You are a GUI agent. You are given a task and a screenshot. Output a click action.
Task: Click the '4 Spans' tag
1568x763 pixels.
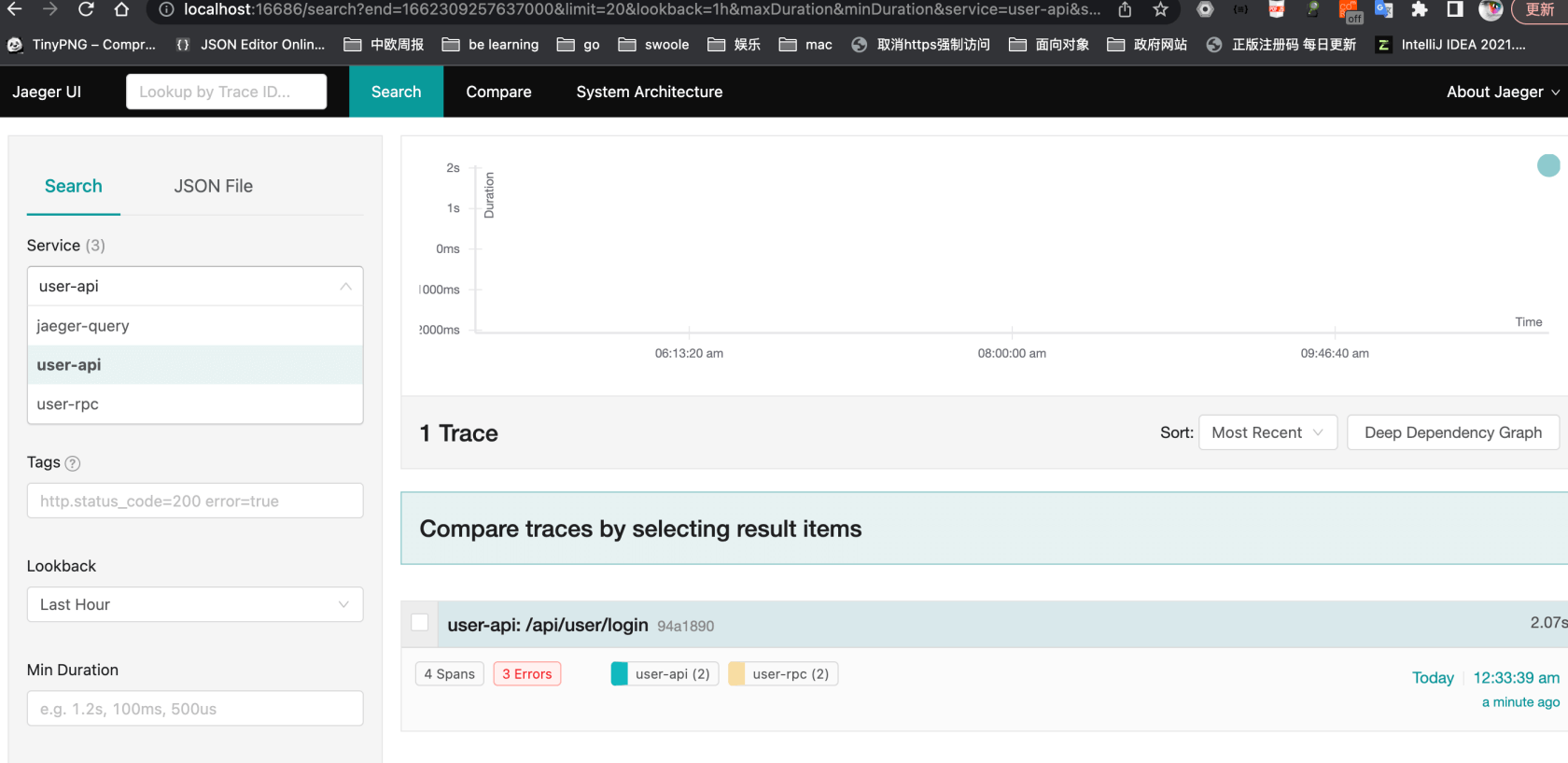point(449,674)
